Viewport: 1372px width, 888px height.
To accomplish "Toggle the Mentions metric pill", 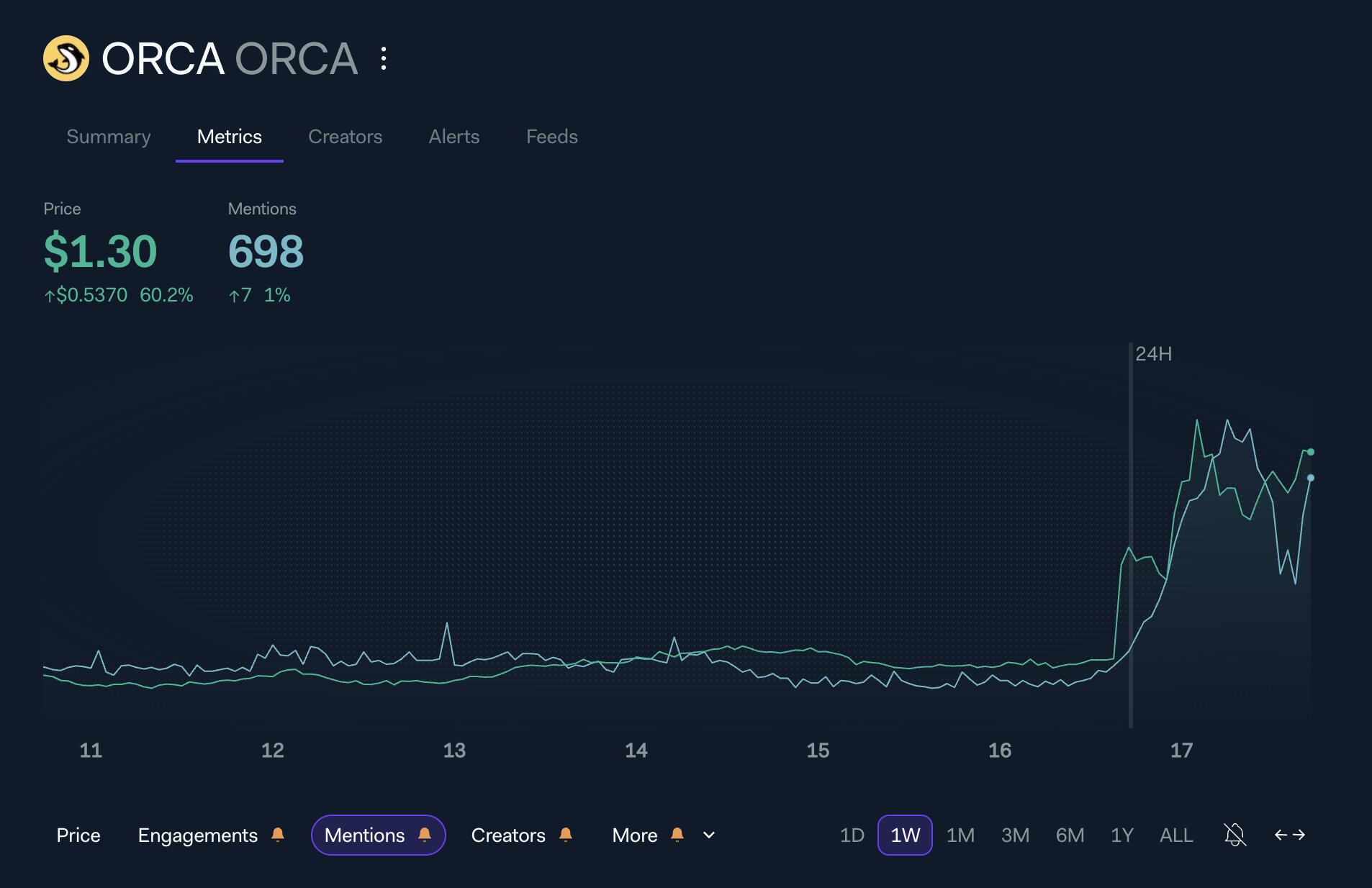I will click(x=364, y=835).
